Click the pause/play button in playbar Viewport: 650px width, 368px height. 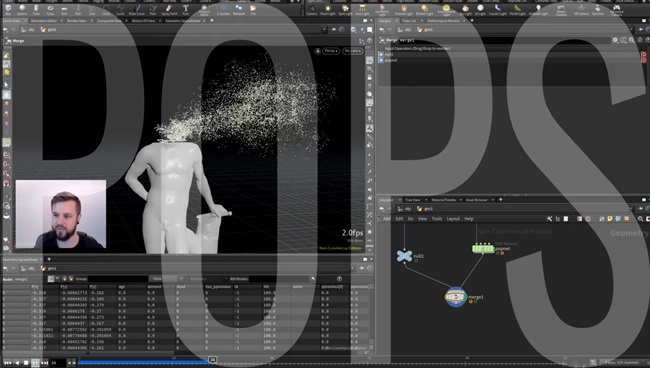point(35,363)
